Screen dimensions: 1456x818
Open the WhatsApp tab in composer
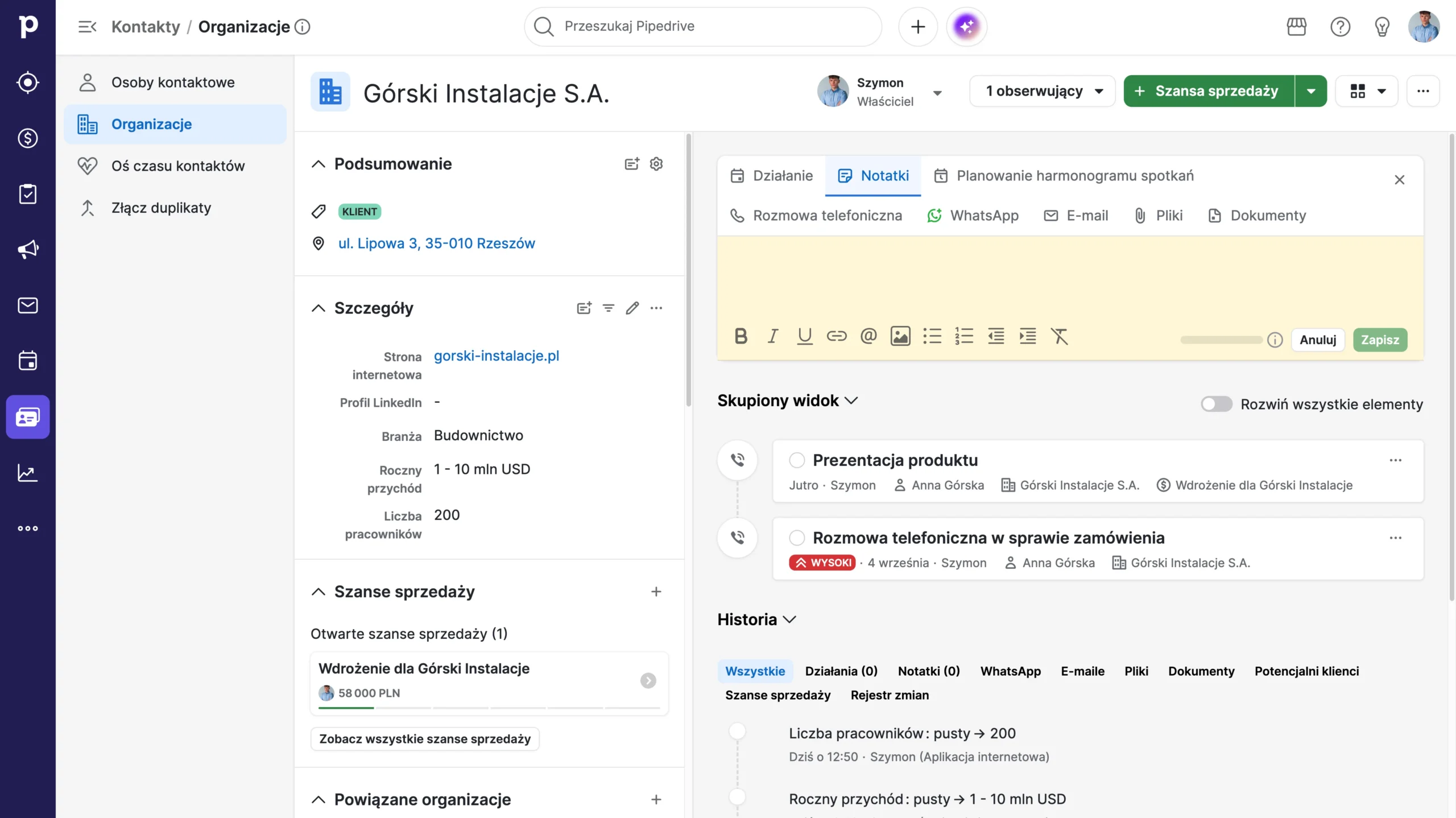tap(973, 216)
